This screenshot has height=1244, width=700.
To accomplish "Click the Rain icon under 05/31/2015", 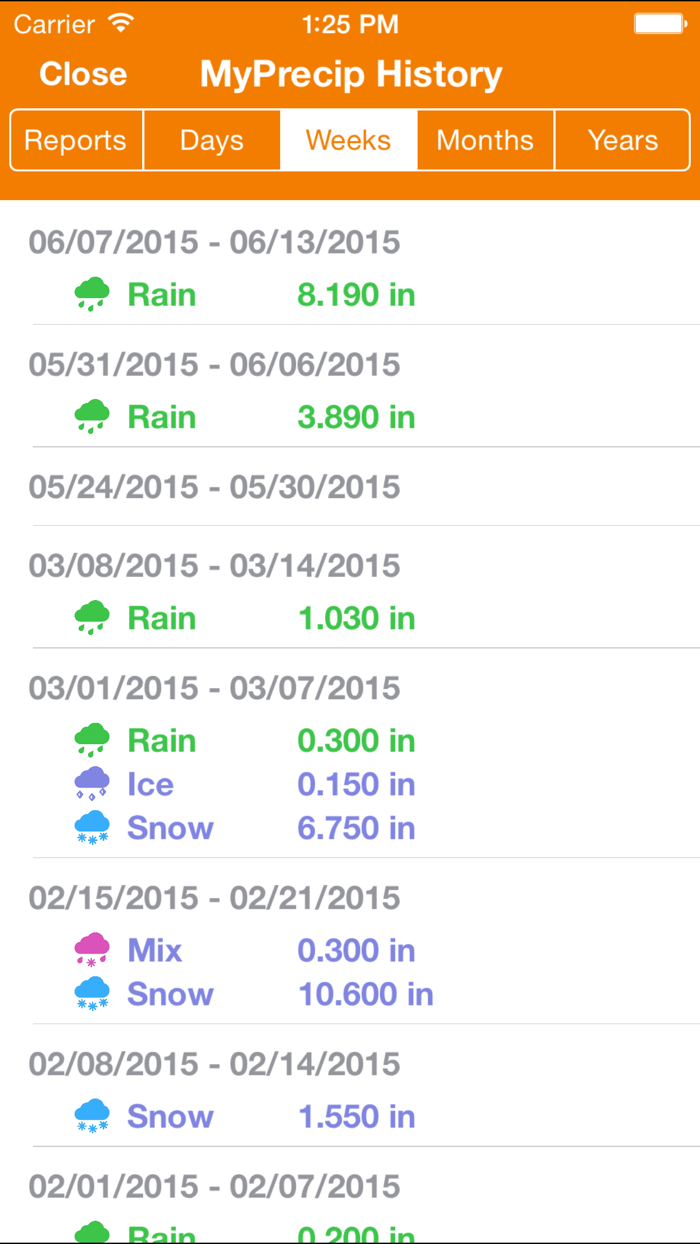I will pyautogui.click(x=91, y=415).
